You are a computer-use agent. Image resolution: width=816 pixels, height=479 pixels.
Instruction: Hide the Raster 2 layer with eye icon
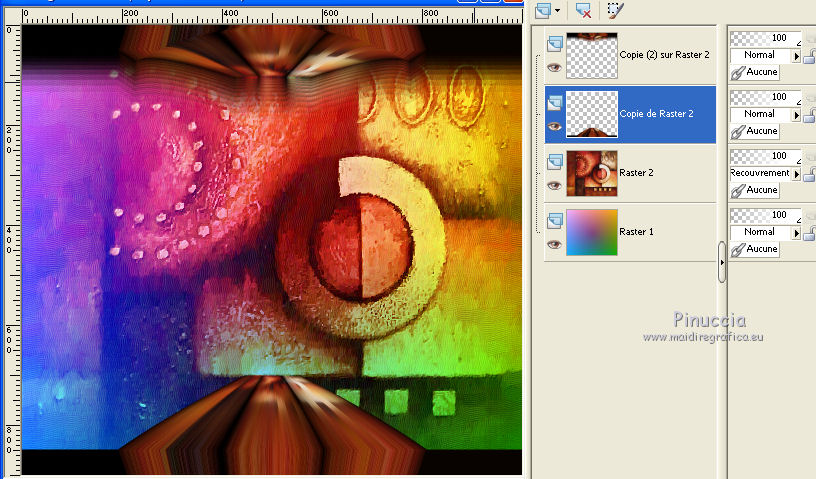pos(554,185)
